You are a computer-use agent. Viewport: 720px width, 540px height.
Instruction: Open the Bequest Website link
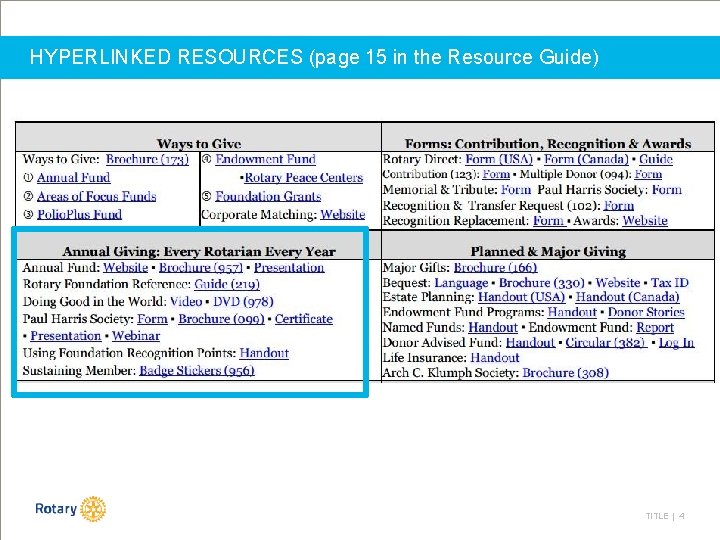[618, 283]
